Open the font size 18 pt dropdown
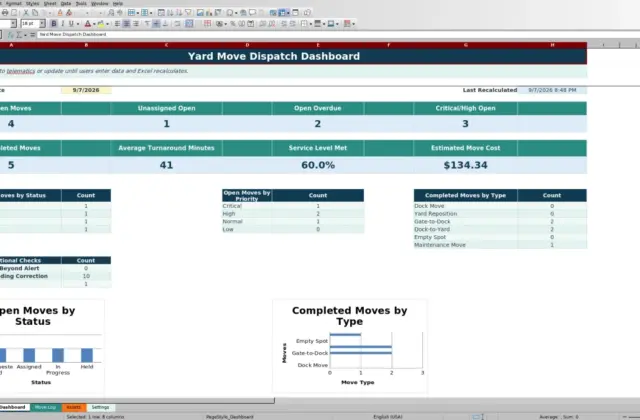This screenshot has width=640, height=420. [x=42, y=24]
